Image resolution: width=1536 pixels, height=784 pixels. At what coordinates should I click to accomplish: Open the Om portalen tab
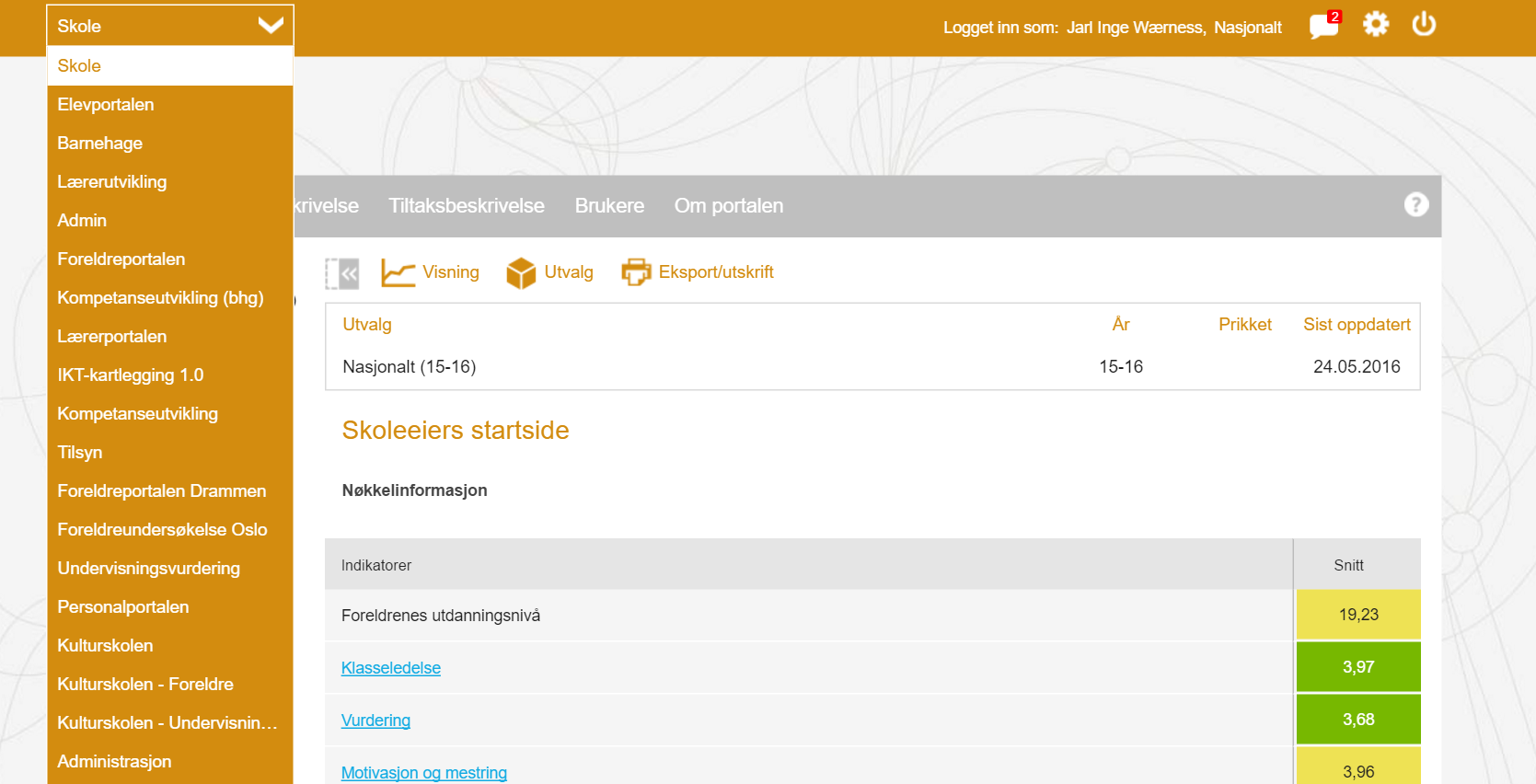tap(729, 205)
